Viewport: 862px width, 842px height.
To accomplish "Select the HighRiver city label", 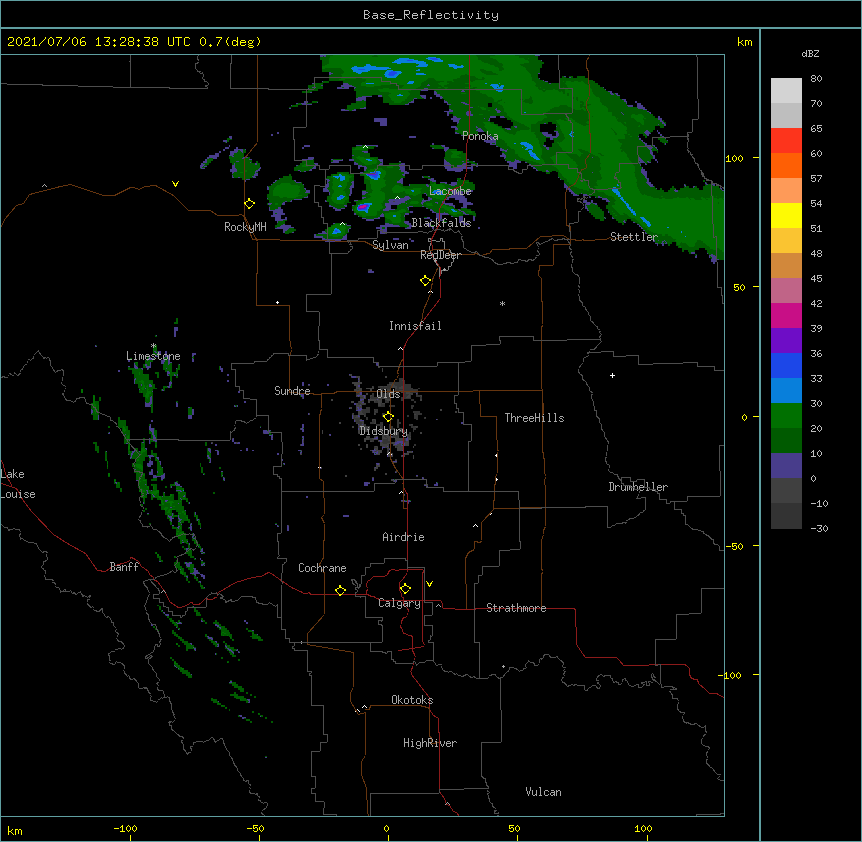I will pyautogui.click(x=430, y=743).
